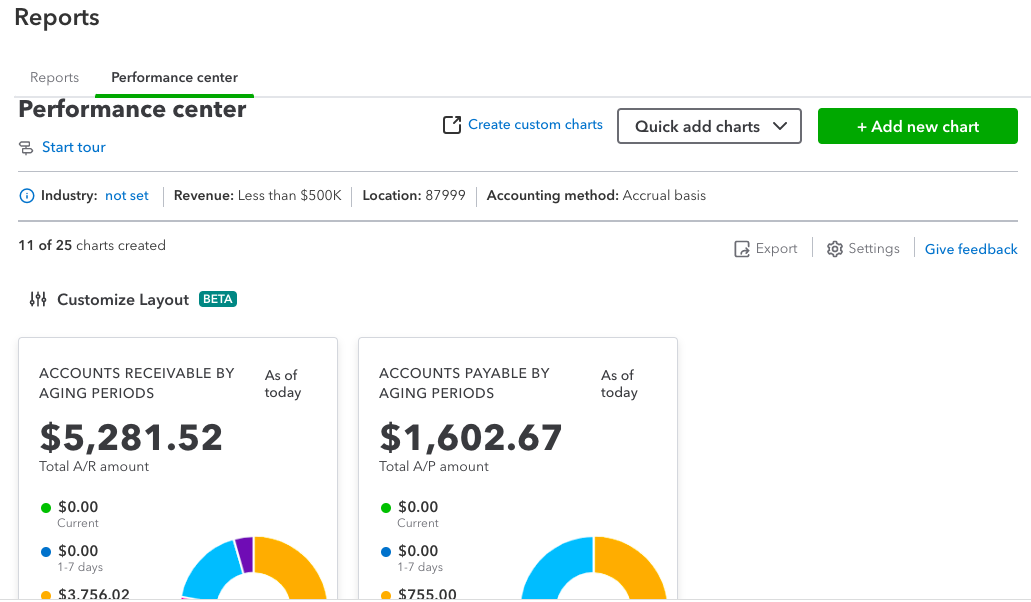Set industry via the not set link
The height and width of the screenshot is (602, 1031).
point(127,196)
